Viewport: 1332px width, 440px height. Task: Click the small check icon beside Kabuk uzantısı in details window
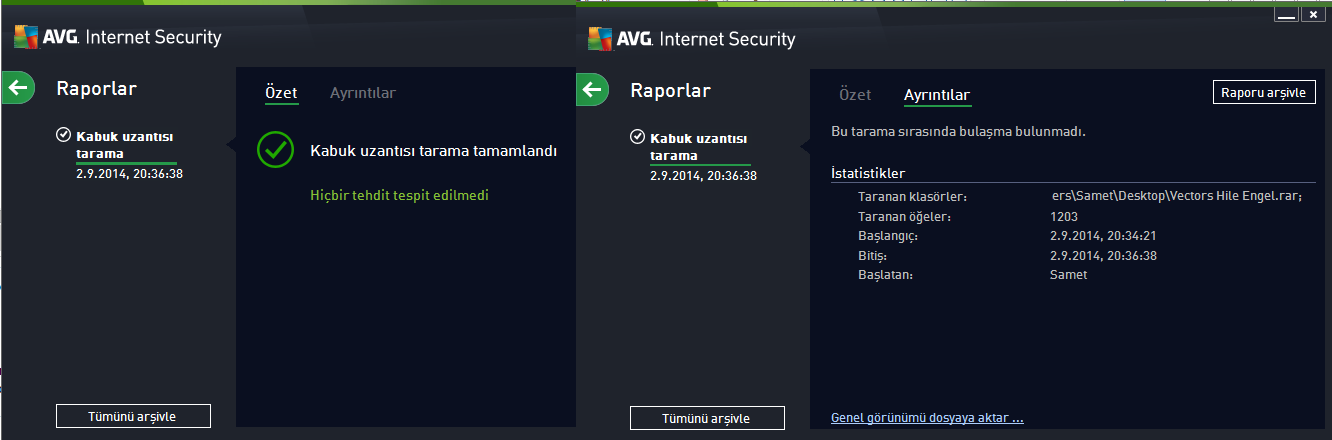tap(639, 136)
